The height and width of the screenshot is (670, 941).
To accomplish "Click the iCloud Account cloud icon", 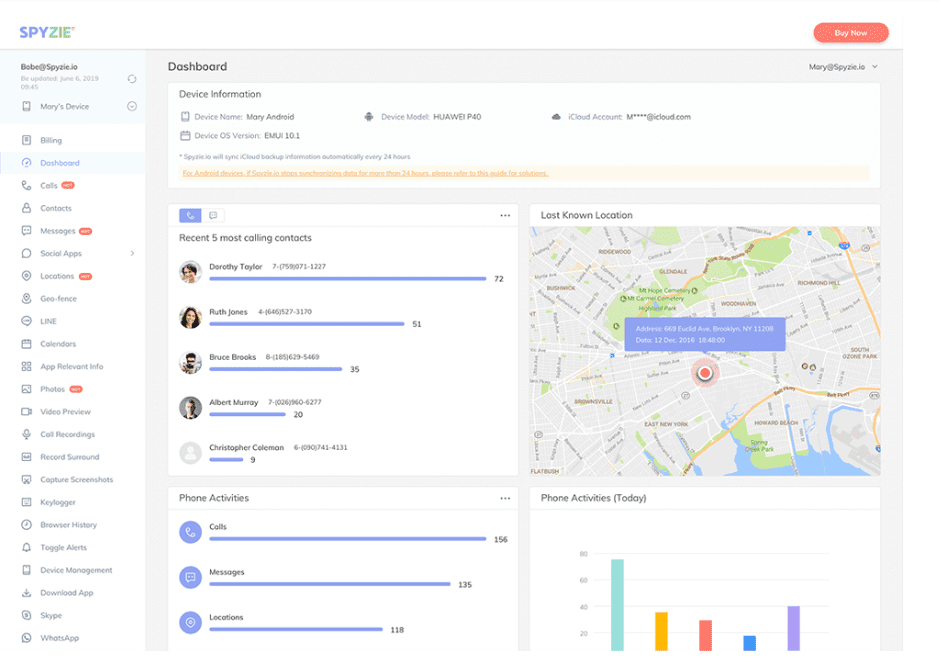I will coord(556,116).
